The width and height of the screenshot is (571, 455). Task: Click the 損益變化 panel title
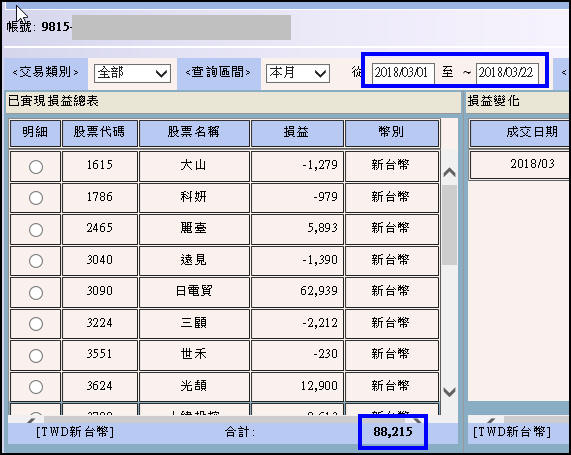tap(493, 101)
